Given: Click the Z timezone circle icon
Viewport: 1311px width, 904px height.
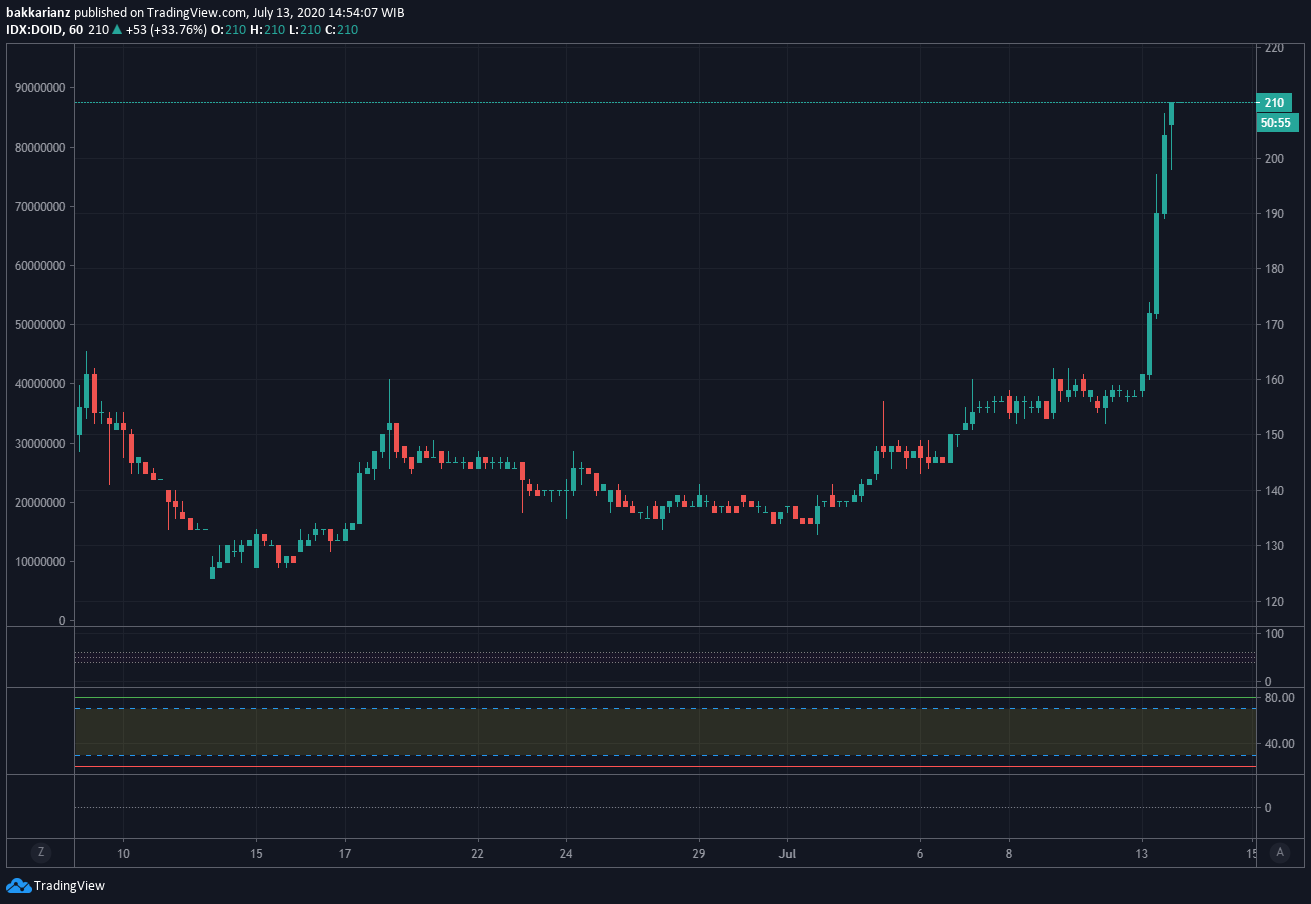Looking at the screenshot, I should coord(40,852).
